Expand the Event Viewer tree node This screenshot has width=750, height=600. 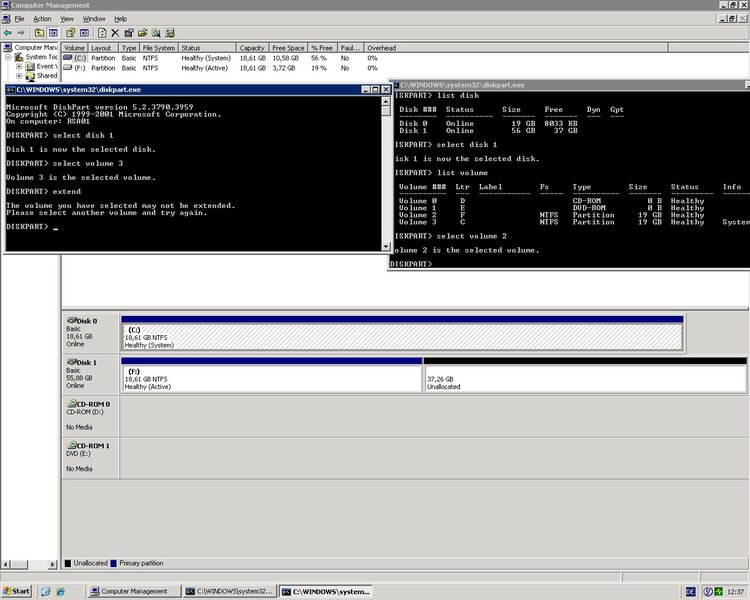pos(19,67)
